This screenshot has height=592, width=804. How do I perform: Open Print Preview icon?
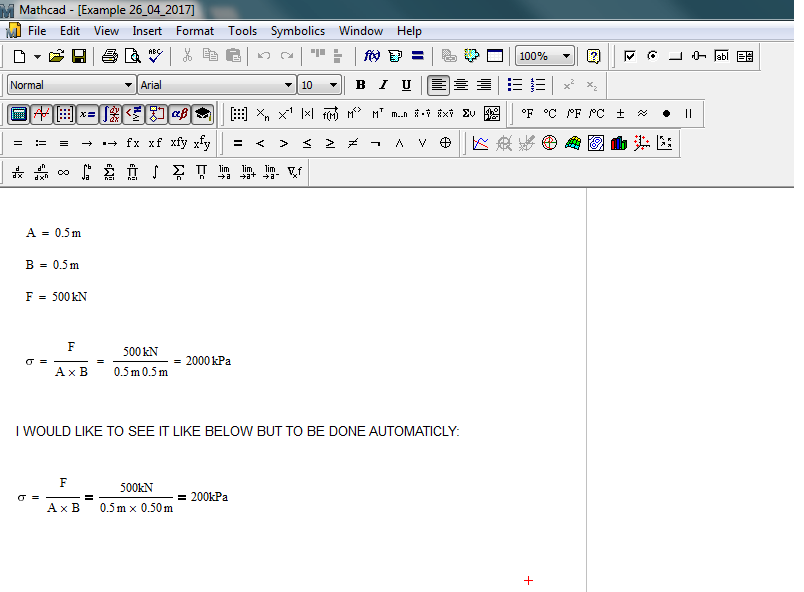pos(133,56)
